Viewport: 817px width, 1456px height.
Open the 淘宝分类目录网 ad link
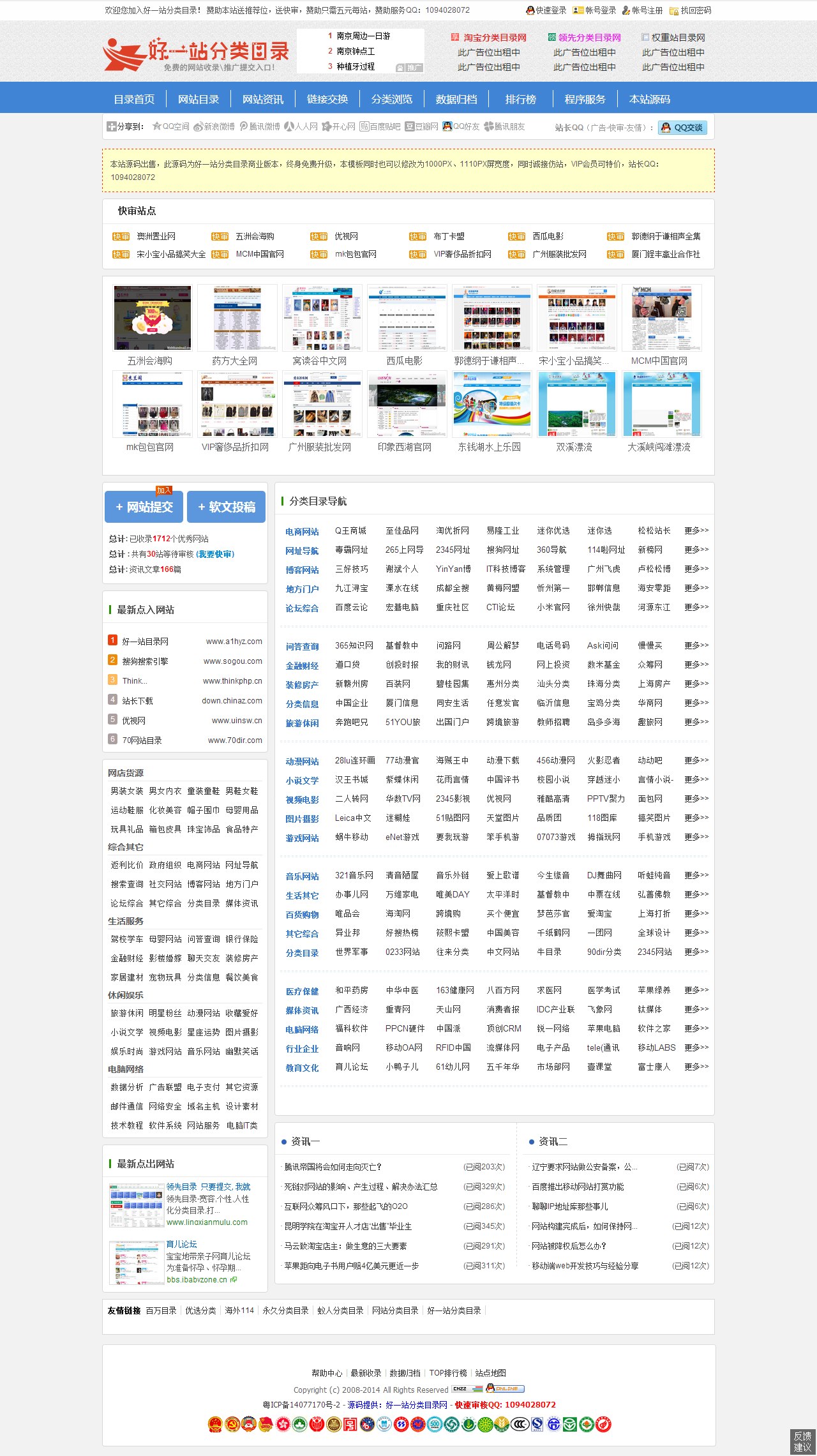point(495,38)
